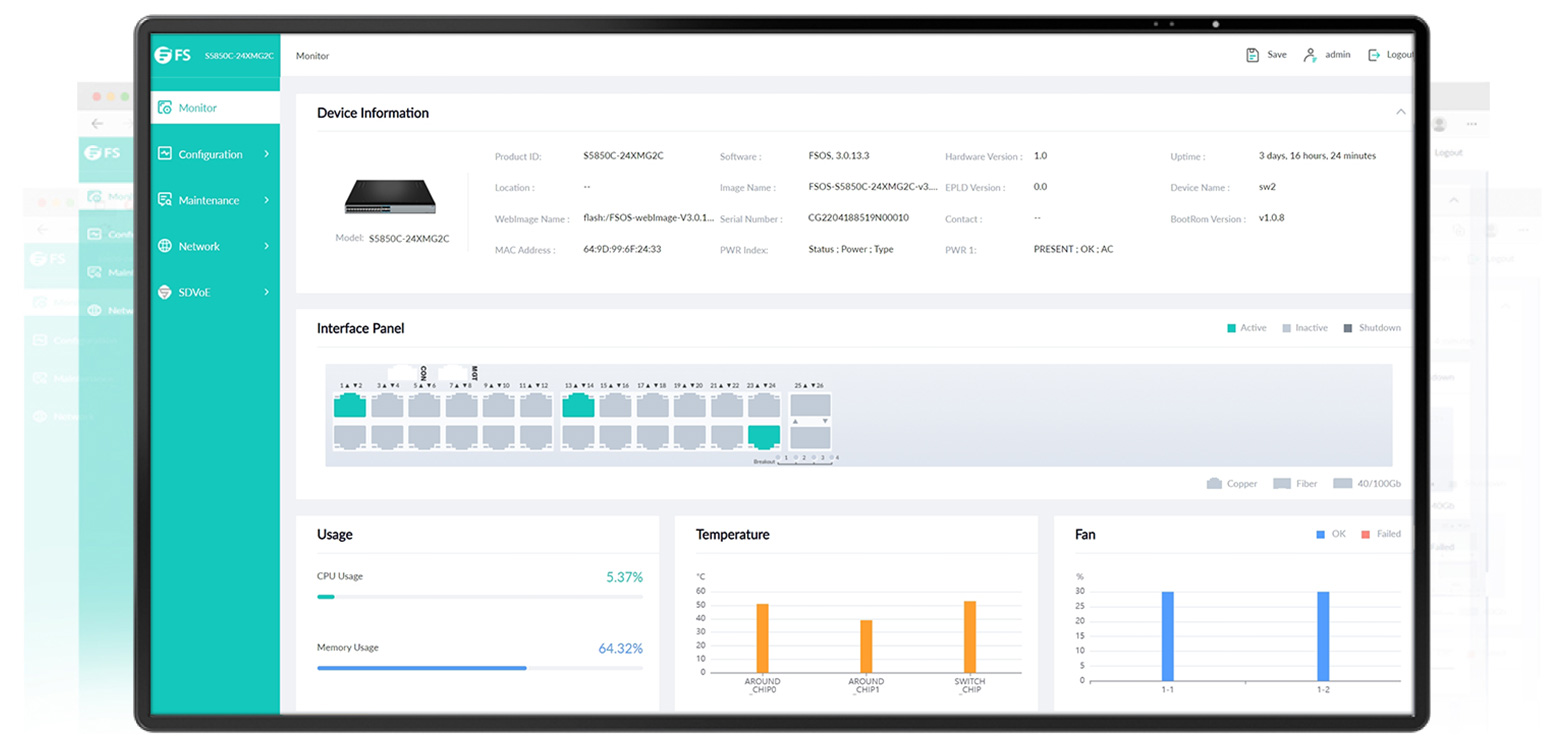This screenshot has height=750, width=1560.
Task: Click the Network globe icon
Action: tap(165, 246)
